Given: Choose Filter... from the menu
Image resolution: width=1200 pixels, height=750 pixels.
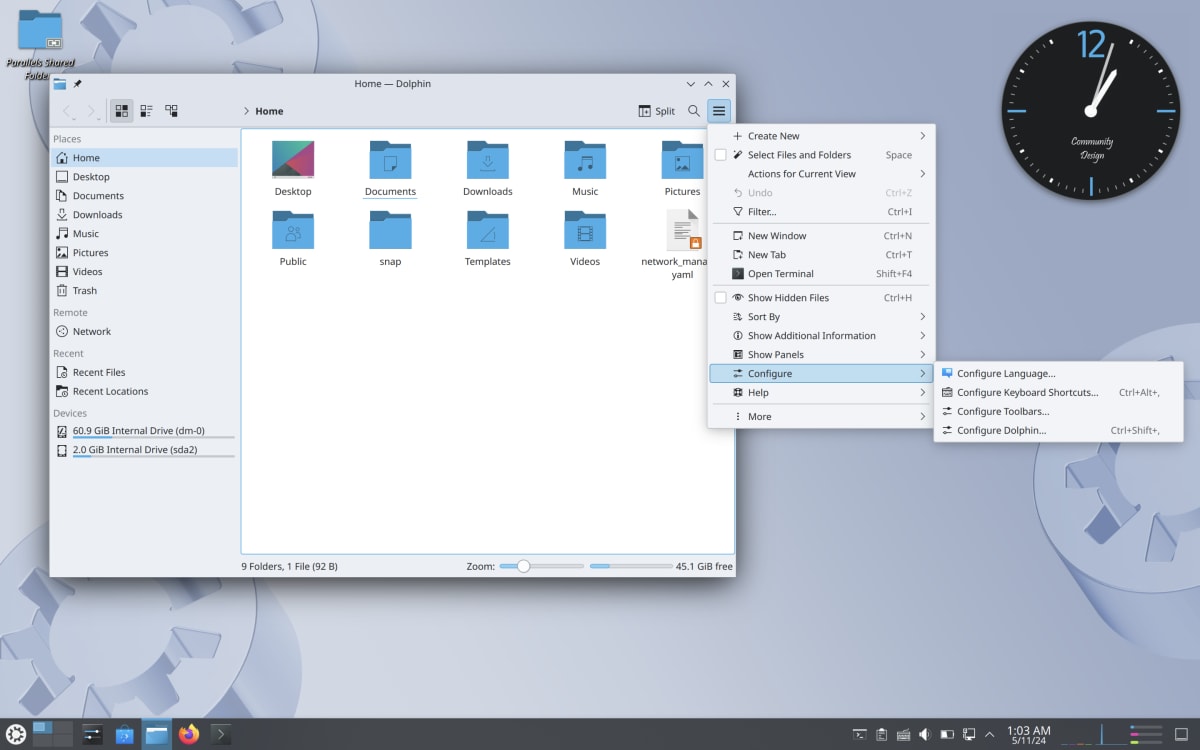Looking at the screenshot, I should click(821, 212).
